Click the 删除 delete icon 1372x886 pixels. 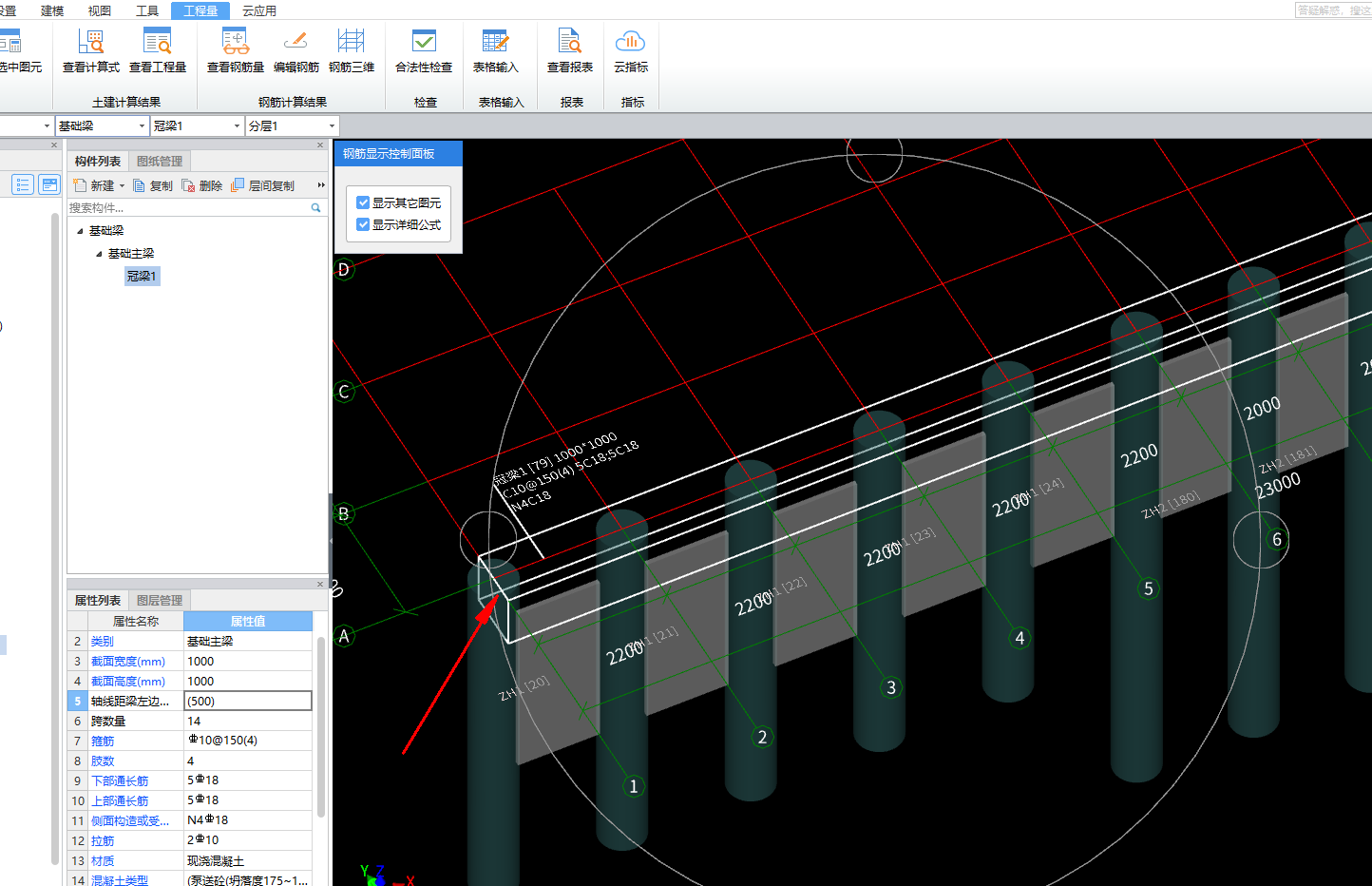tap(188, 185)
